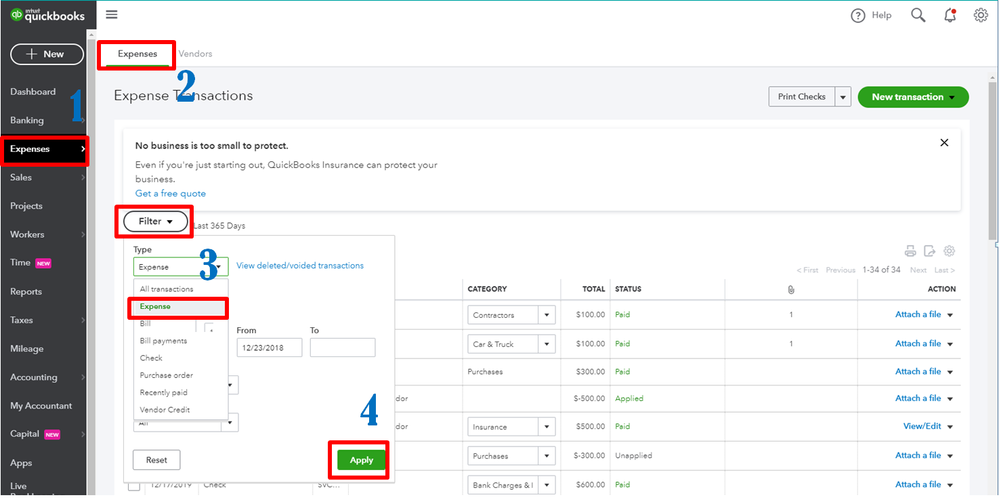This screenshot has height=498, width=999.
Task: Click the attachment paperclip column header
Action: coord(791,289)
